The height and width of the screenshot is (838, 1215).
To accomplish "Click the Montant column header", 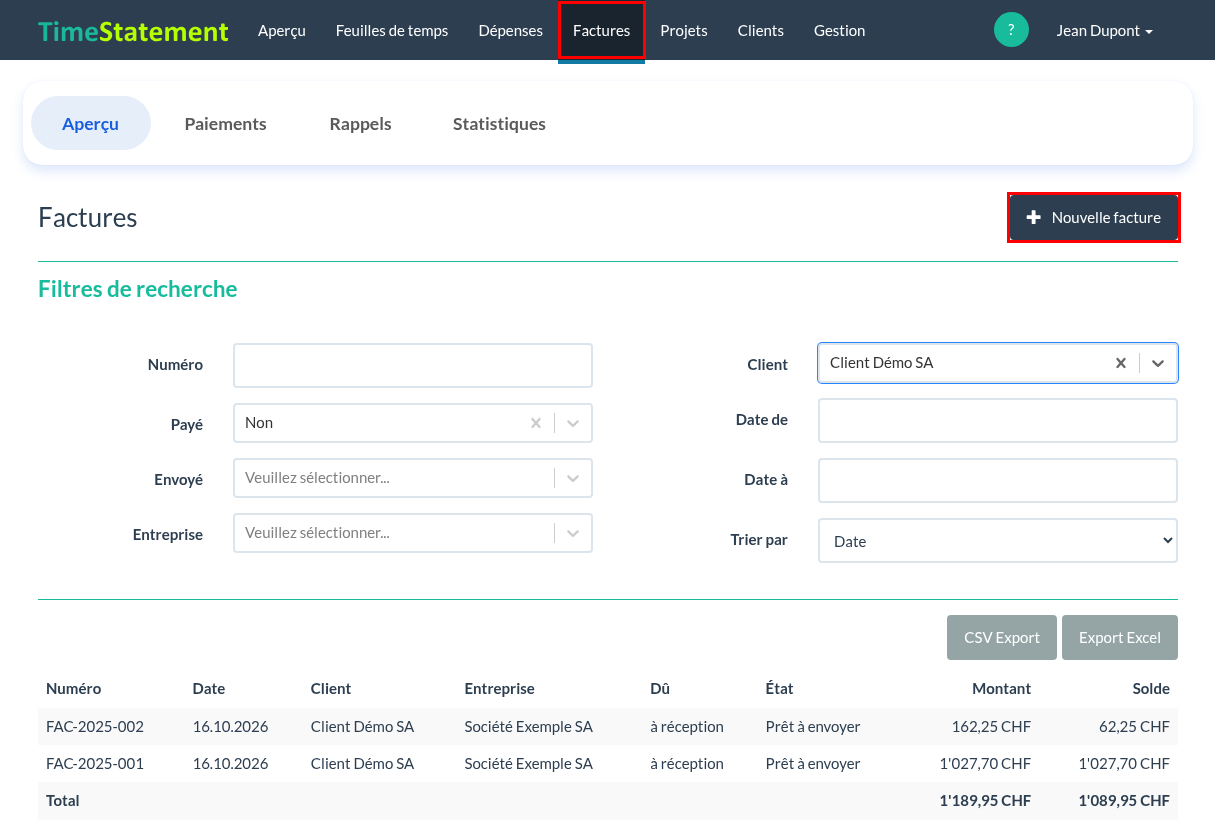I will click(1001, 689).
